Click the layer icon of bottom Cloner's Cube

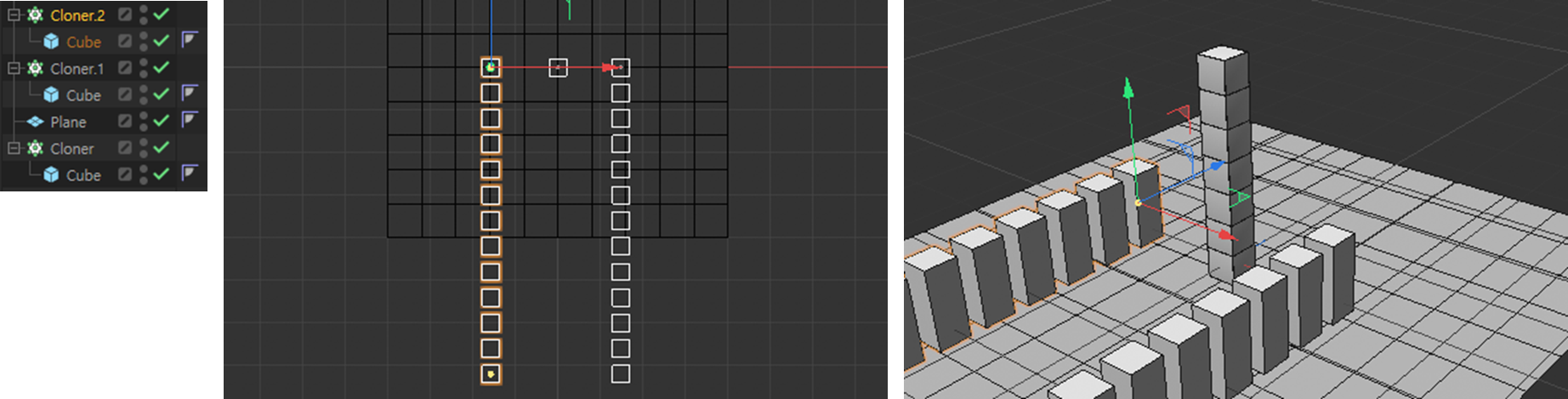pos(125,174)
